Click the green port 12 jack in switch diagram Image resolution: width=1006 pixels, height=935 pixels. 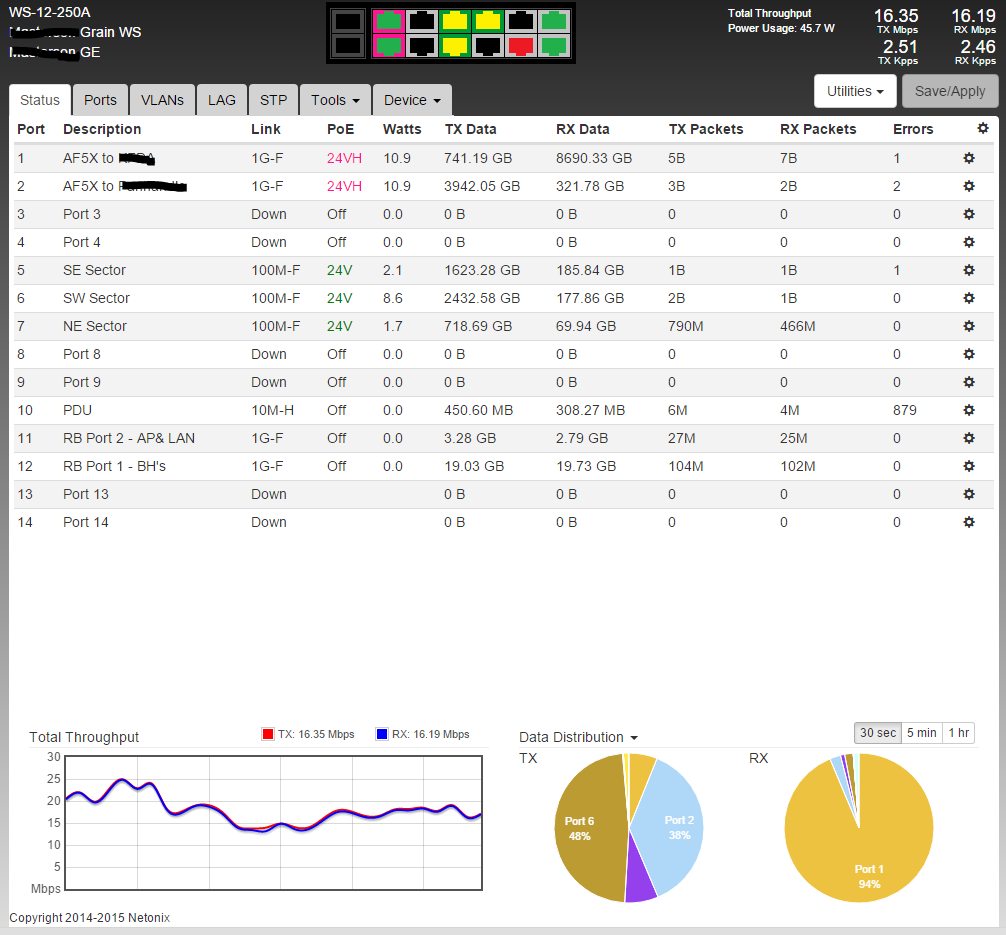point(554,46)
